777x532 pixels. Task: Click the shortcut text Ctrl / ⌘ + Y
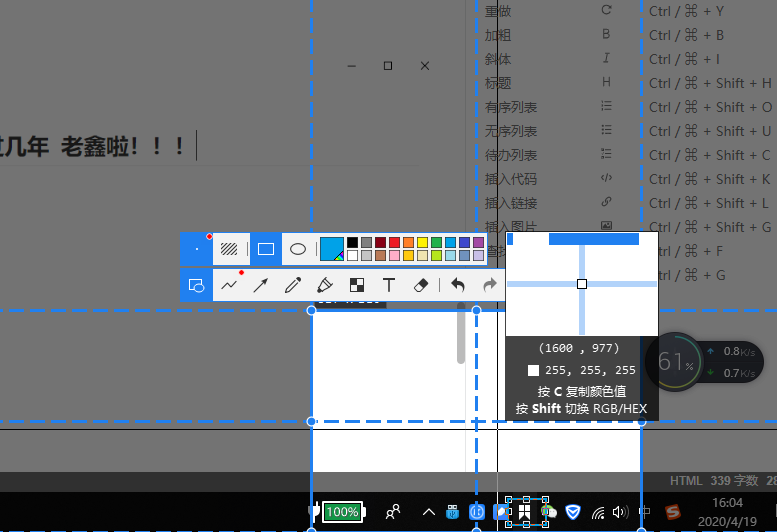tap(686, 11)
